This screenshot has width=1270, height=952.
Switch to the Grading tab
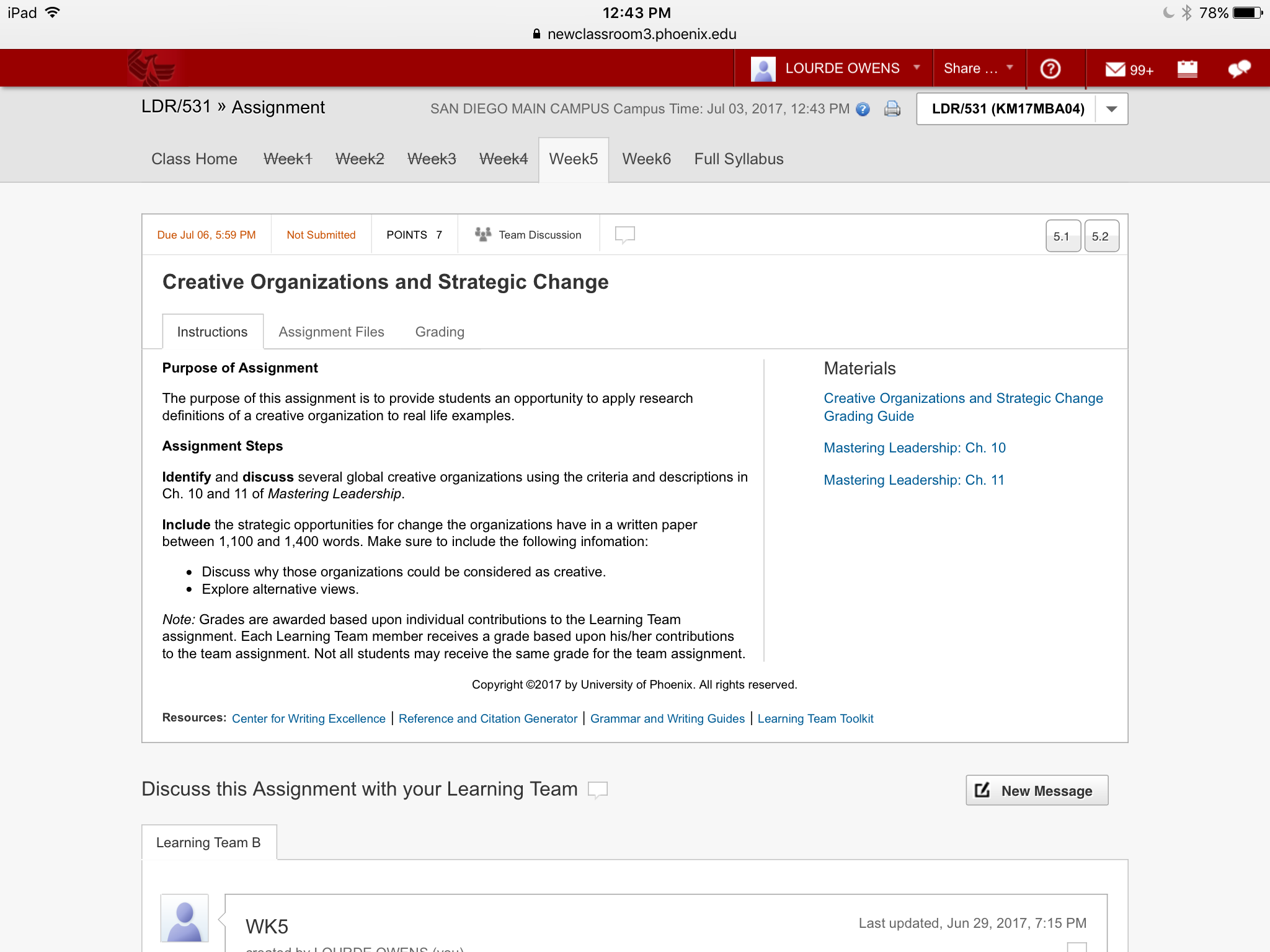[440, 332]
